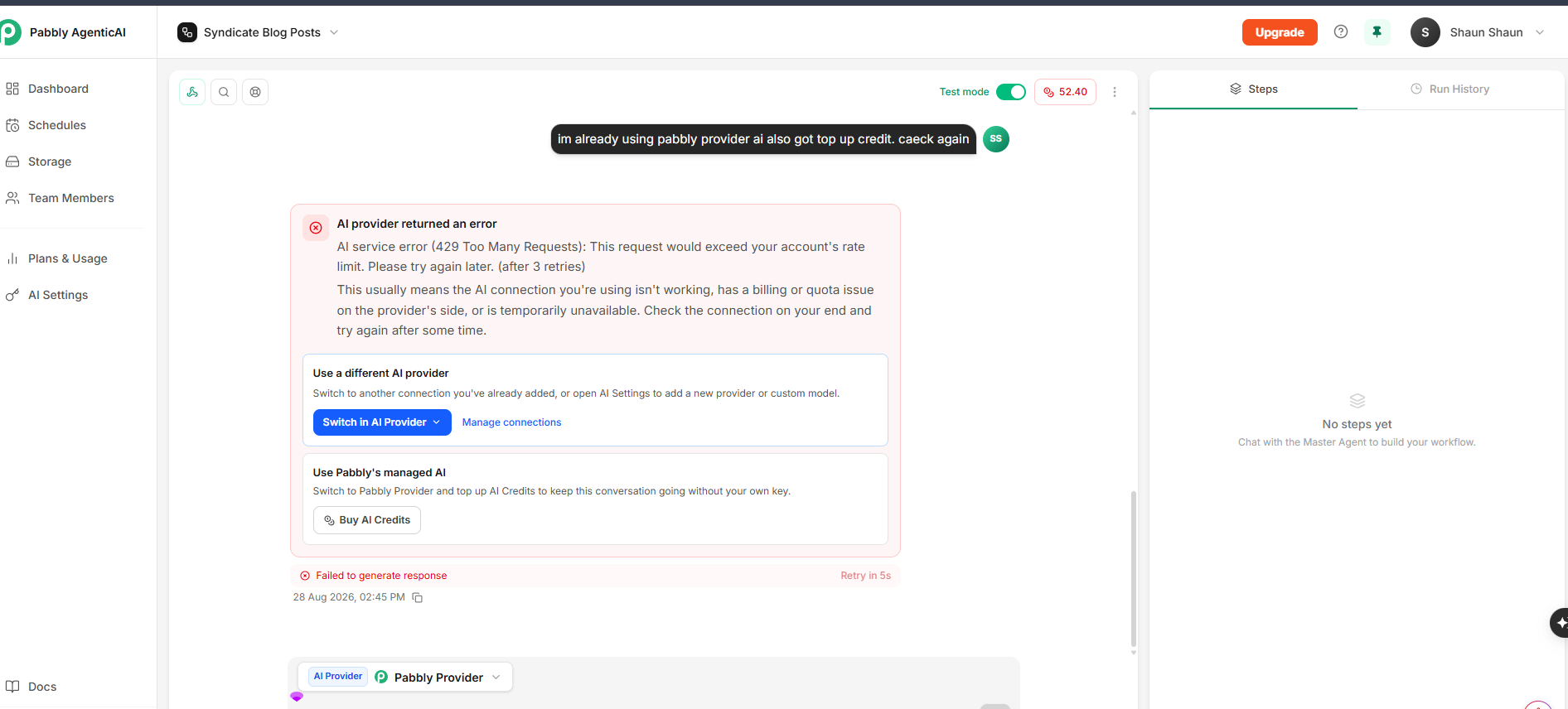
Task: Click the 52.40 credits balance button
Action: [1065, 92]
